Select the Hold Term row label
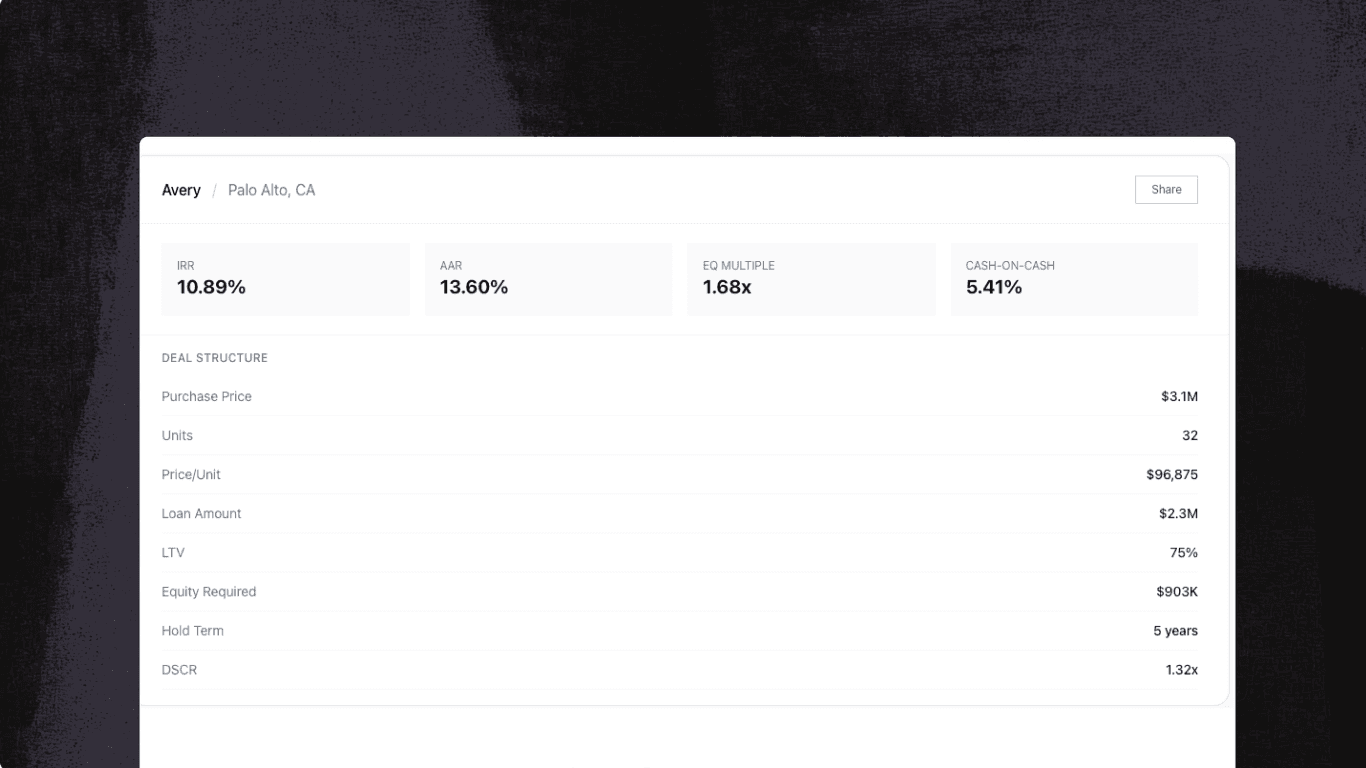 (193, 631)
